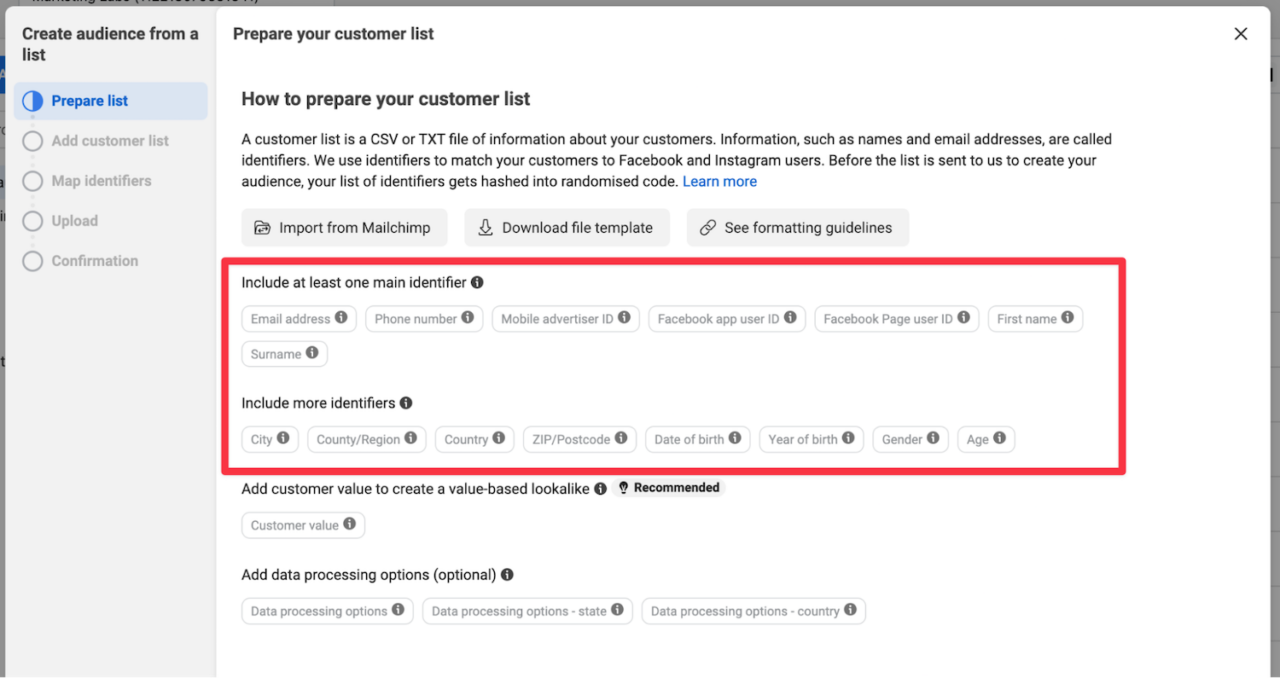The width and height of the screenshot is (1280, 678).
Task: Click the info icon next to Customer value
Action: (349, 525)
